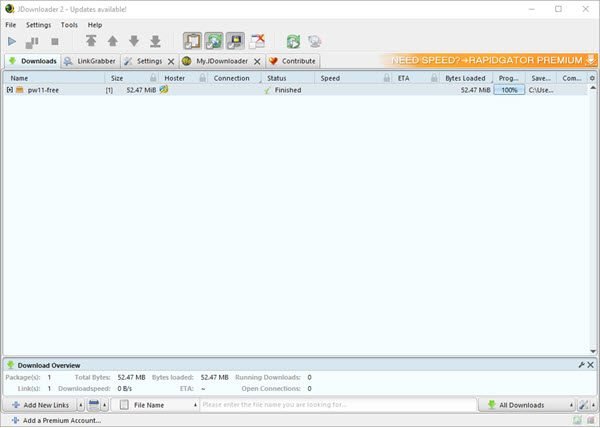Open arrow beside the calendar icon
Viewport: 600px width, 428px height.
(104, 405)
